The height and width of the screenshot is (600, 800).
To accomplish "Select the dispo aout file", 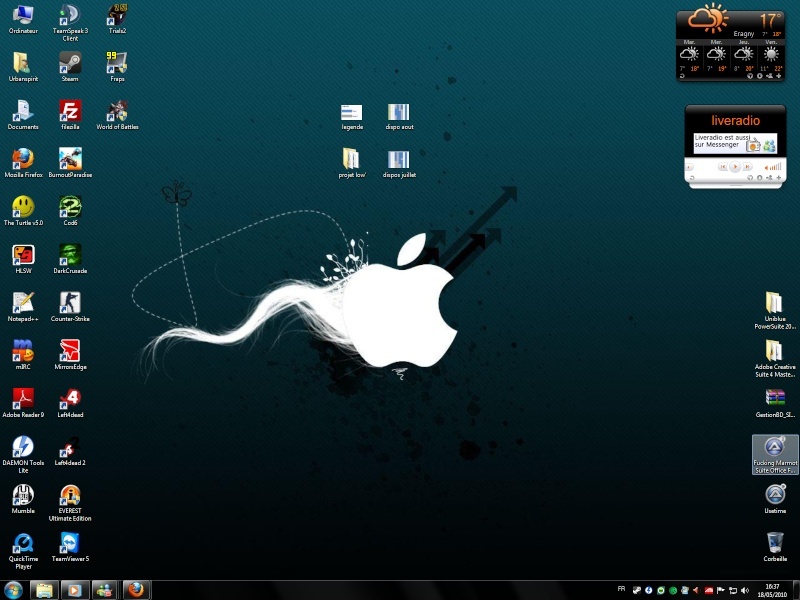I will pyautogui.click(x=399, y=116).
